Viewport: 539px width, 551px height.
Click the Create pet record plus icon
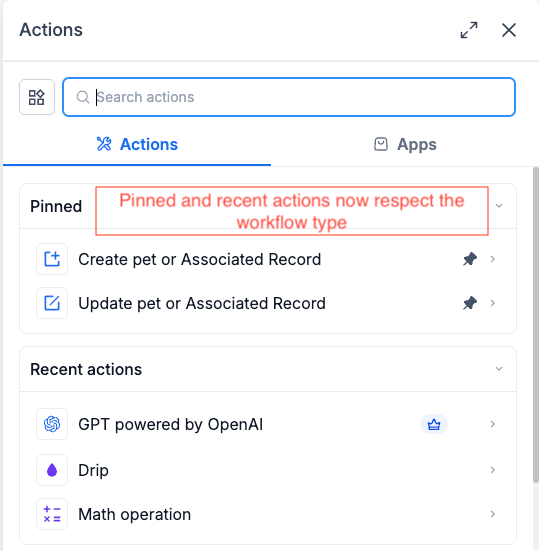point(52,259)
